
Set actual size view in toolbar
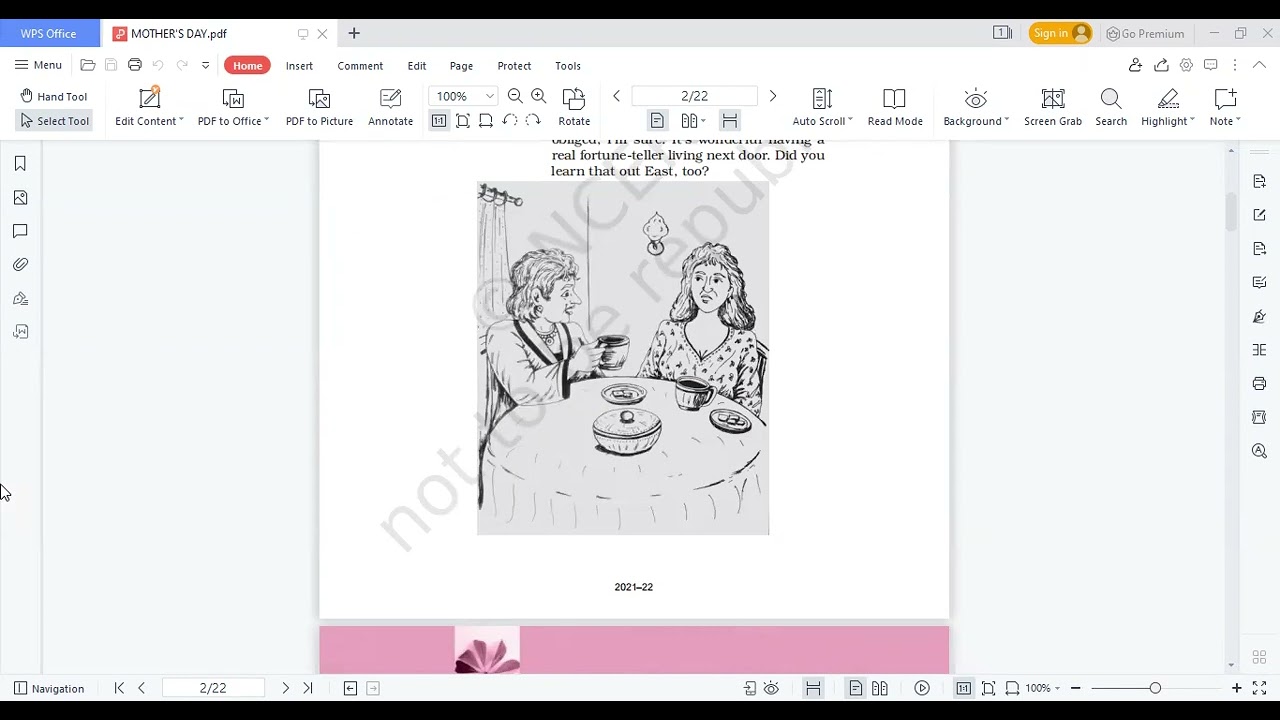[439, 121]
